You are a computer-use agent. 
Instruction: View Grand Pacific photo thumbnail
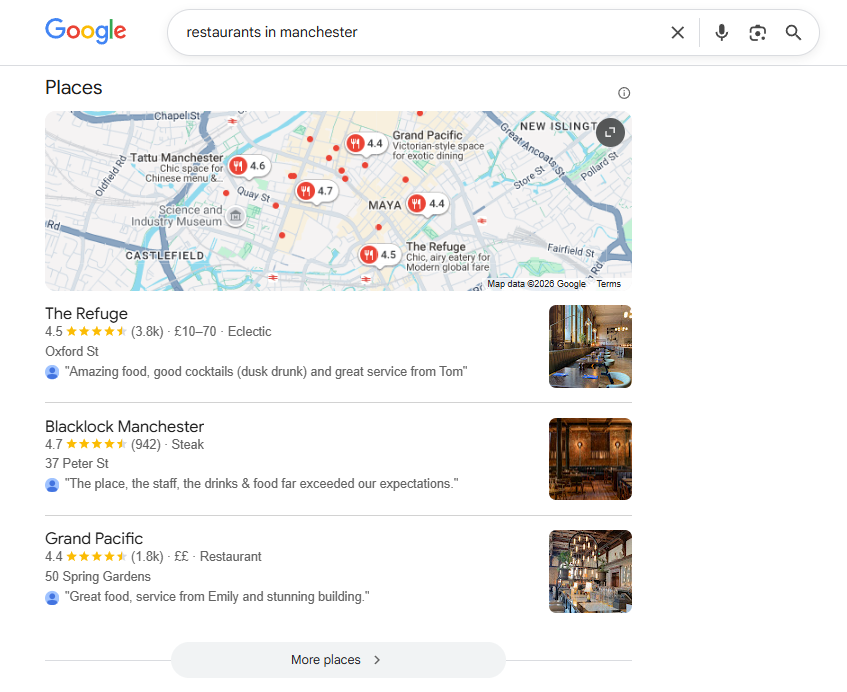point(590,571)
